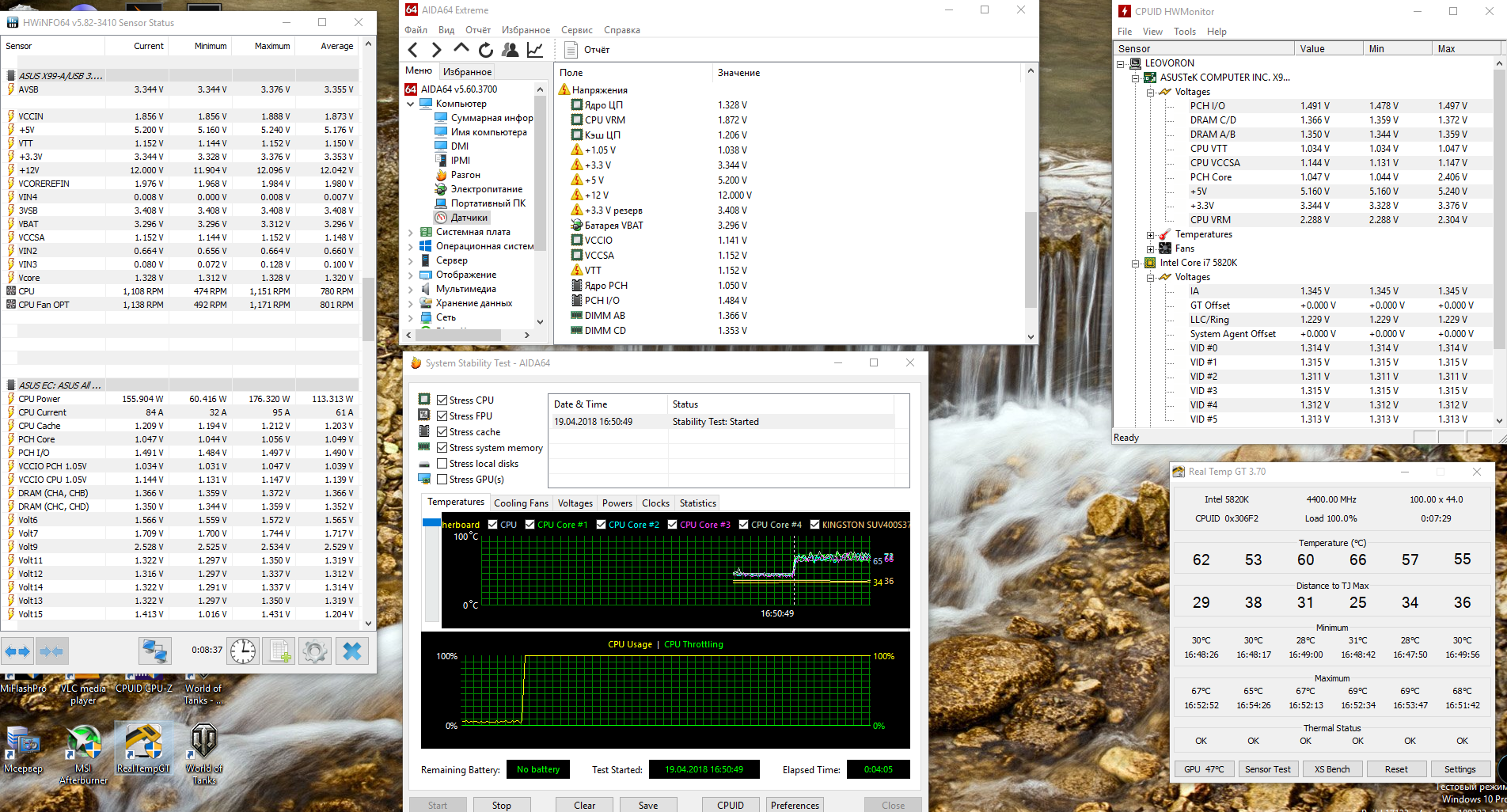Viewport: 1507px width, 812px height.
Task: Collapse the Компьютер node in AIDA64 tree
Action: click(x=410, y=104)
